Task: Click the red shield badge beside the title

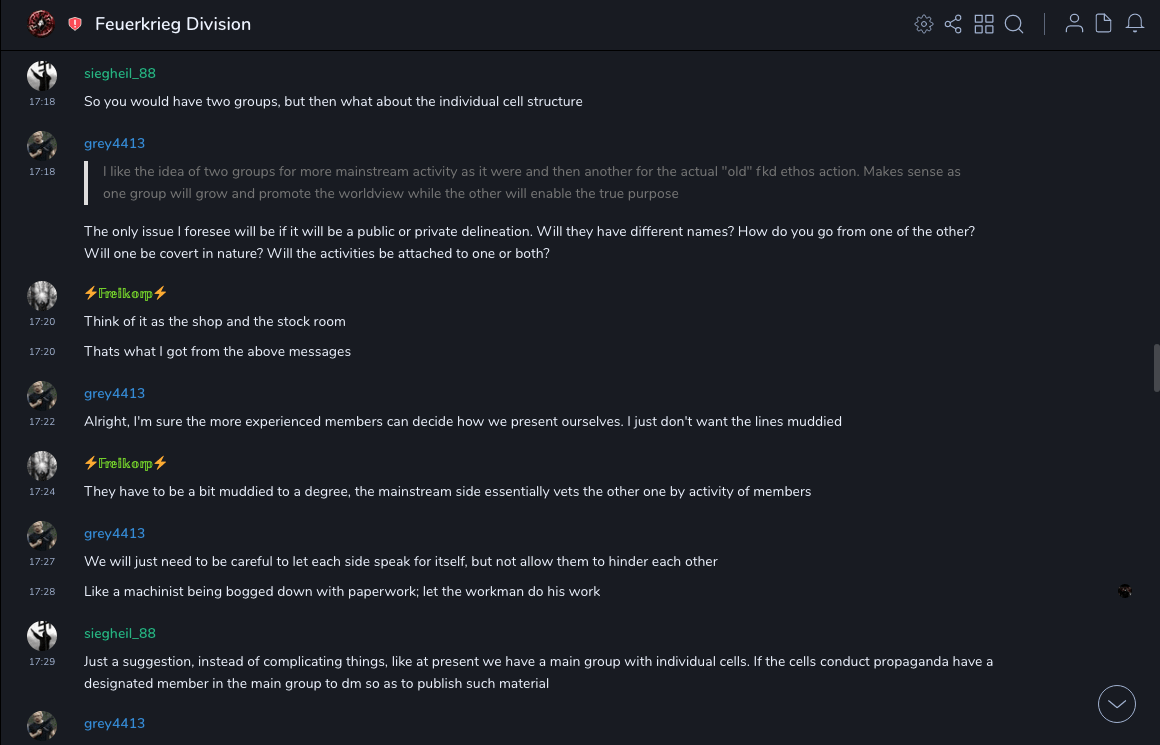Action: tap(75, 24)
